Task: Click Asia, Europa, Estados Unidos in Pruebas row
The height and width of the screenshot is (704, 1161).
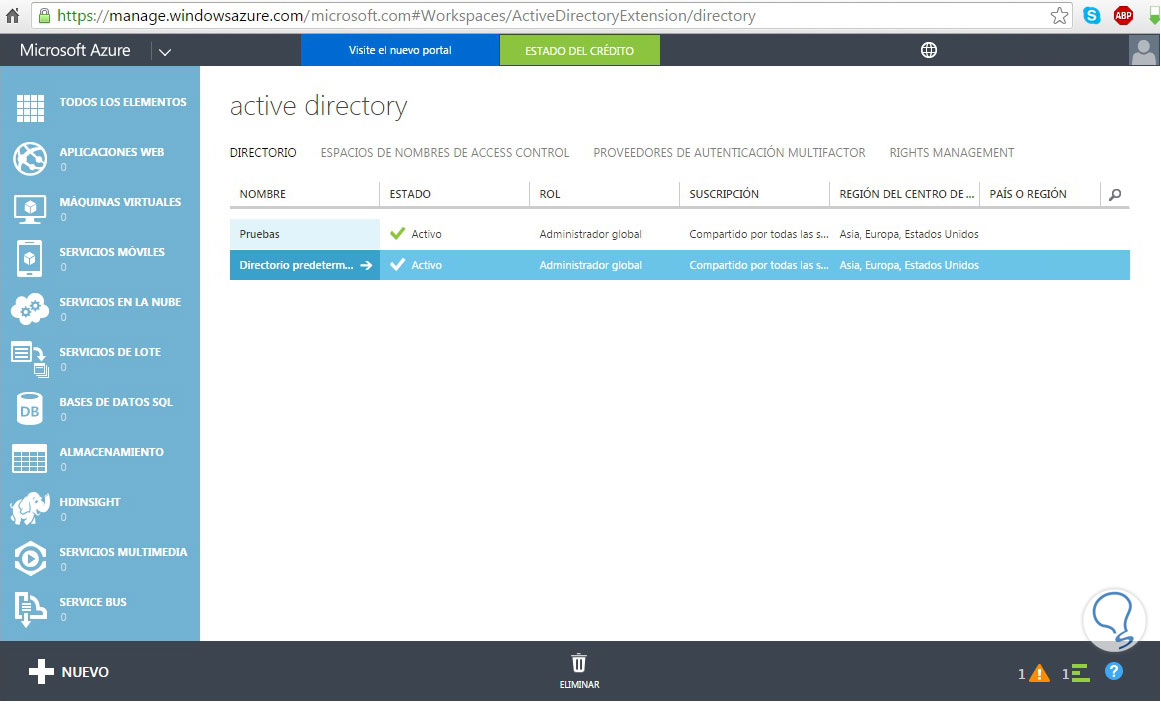Action: coord(909,234)
